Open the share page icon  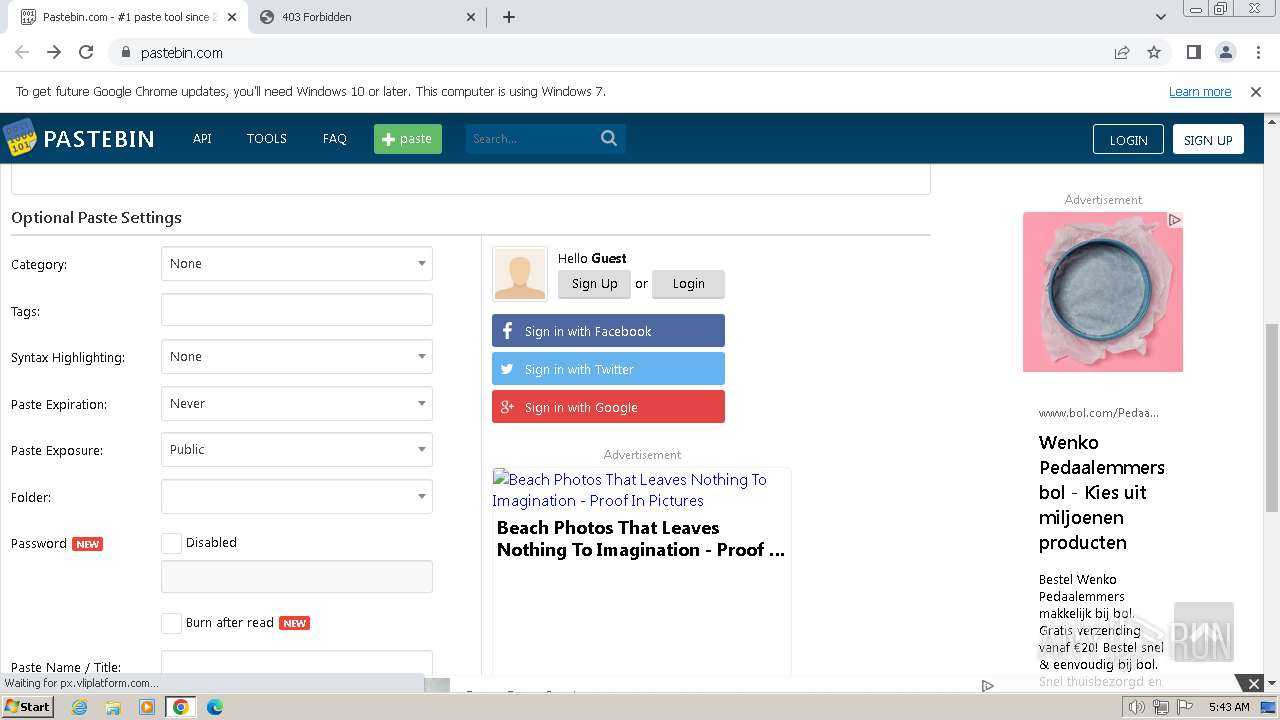pyautogui.click(x=1122, y=52)
